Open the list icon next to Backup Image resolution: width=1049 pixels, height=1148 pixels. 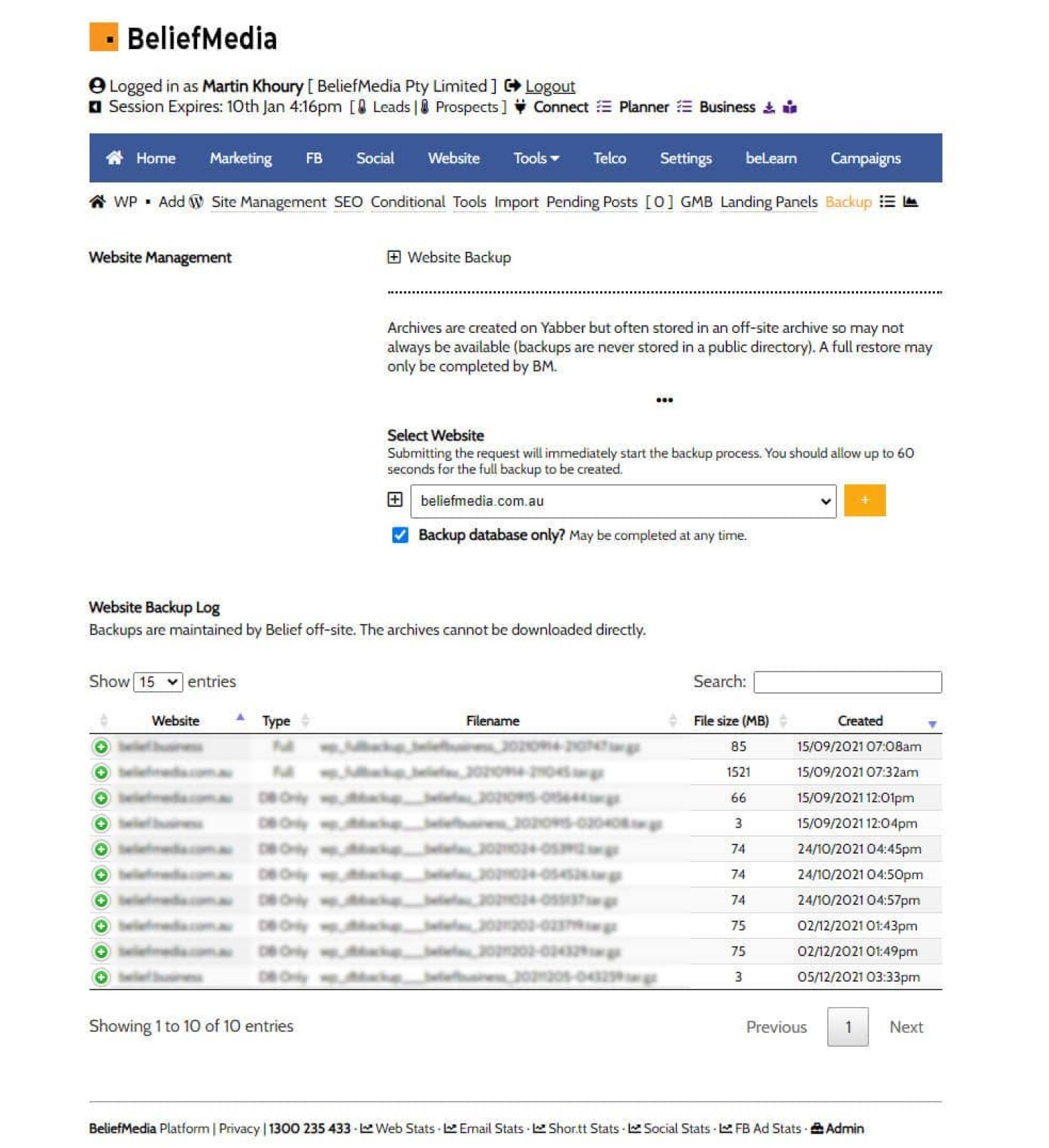tap(887, 202)
